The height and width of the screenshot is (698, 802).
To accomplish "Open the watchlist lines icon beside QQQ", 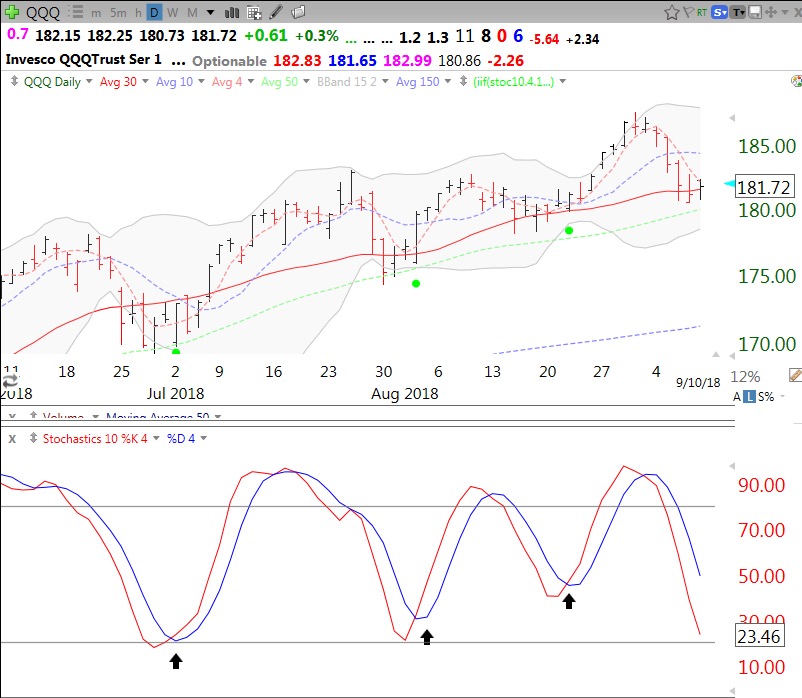I will 75,12.
